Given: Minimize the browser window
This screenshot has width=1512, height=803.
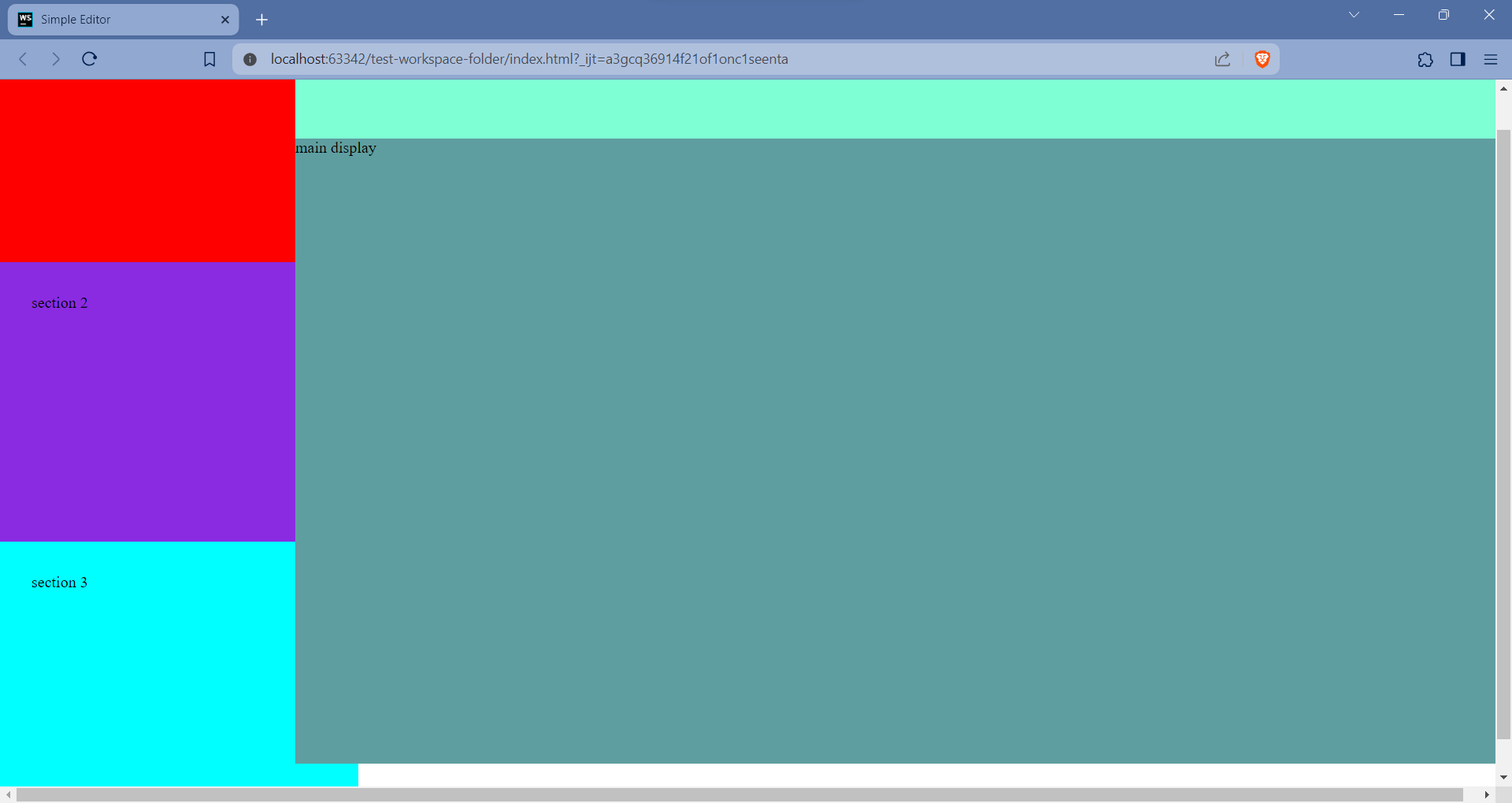Looking at the screenshot, I should coord(1399,15).
